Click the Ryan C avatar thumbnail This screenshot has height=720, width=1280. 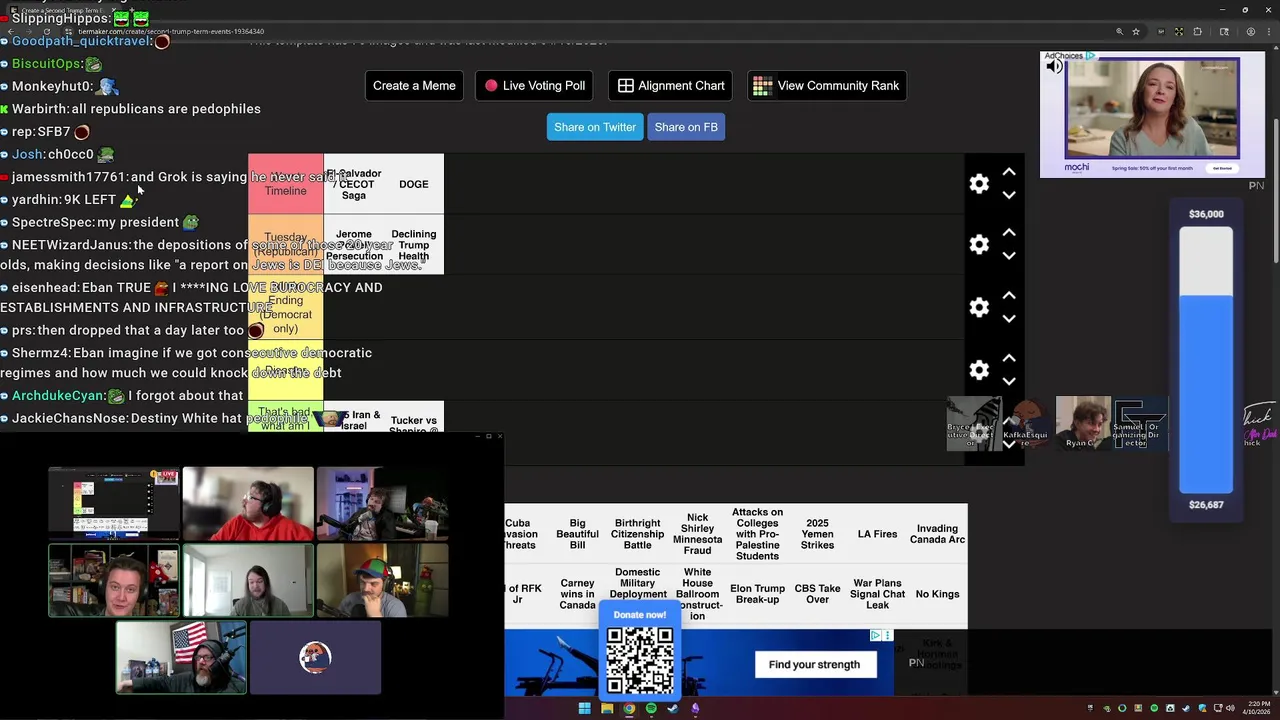pos(1082,424)
